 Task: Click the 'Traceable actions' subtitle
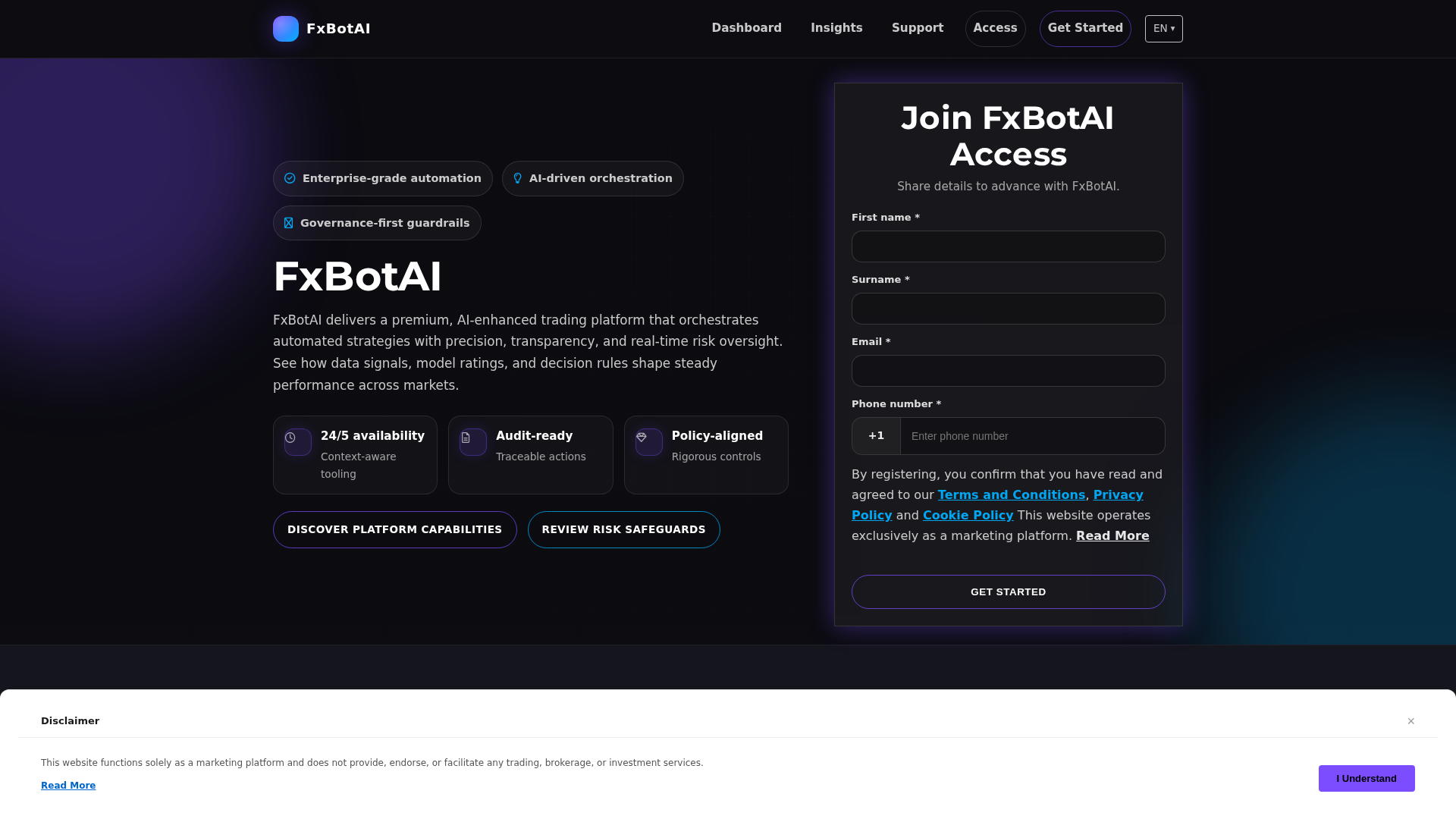tap(541, 457)
